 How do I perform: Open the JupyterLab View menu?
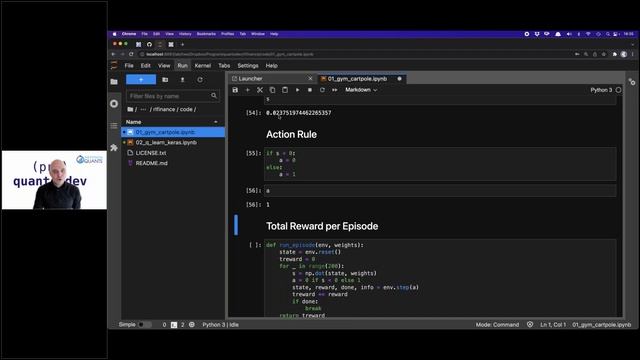pos(164,65)
